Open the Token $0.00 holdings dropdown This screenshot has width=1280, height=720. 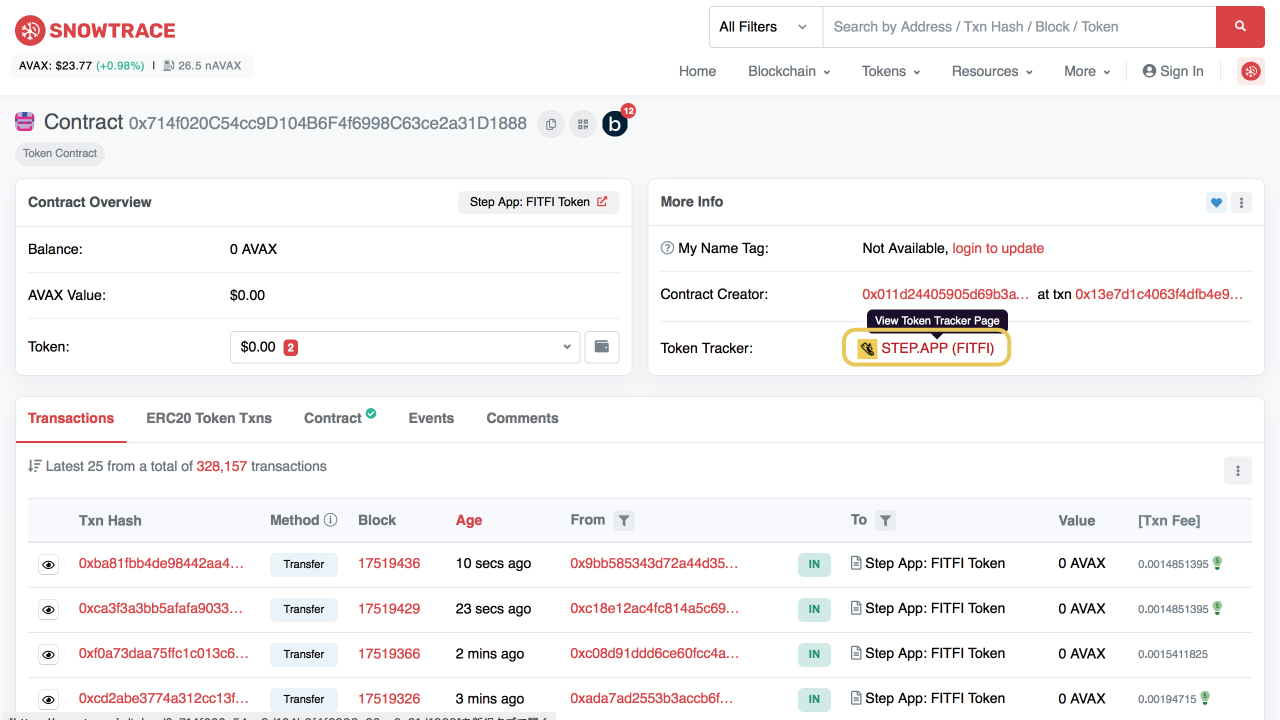(x=405, y=347)
